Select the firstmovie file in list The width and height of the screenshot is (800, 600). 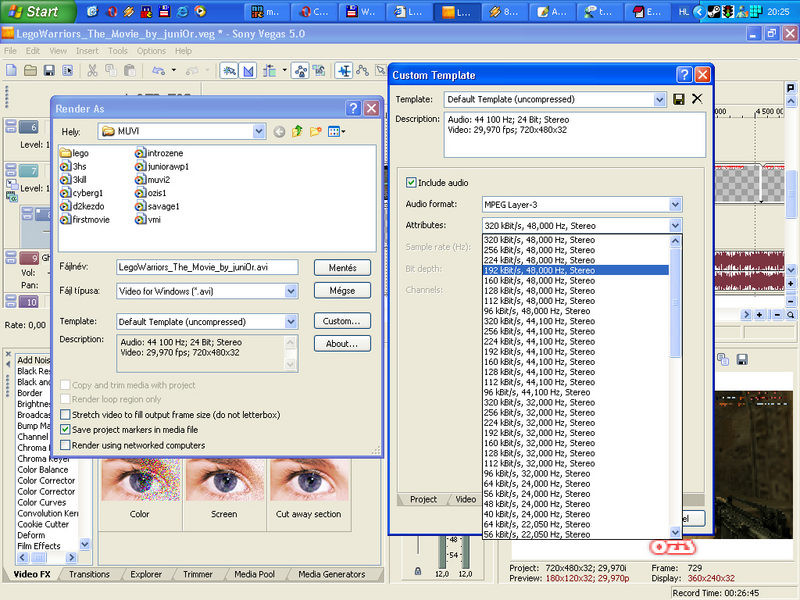point(85,220)
